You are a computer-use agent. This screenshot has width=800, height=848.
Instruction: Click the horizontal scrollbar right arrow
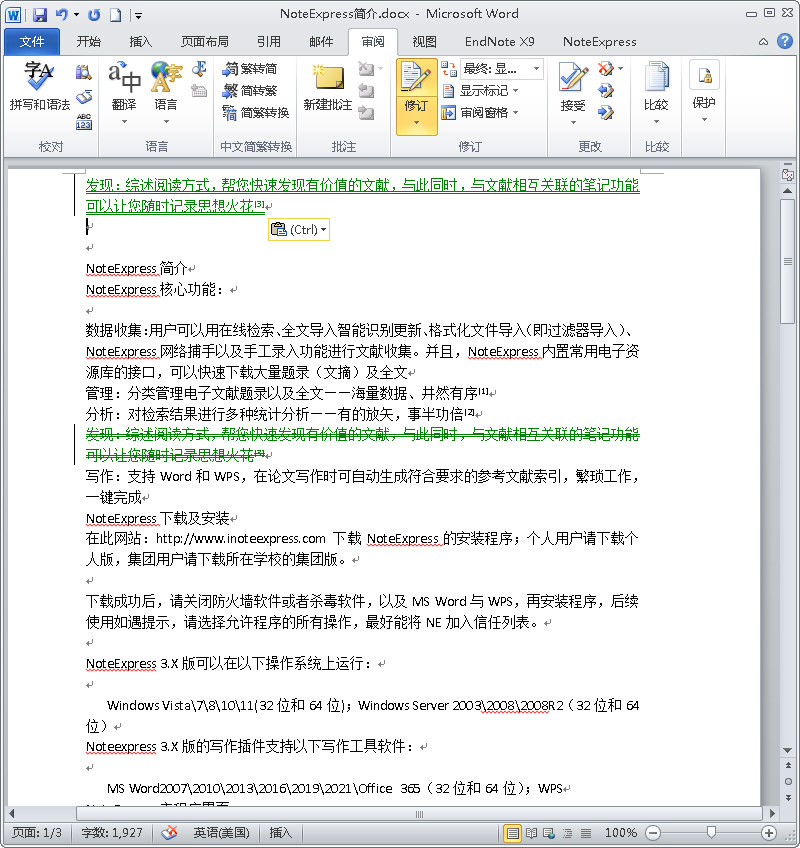[772, 813]
